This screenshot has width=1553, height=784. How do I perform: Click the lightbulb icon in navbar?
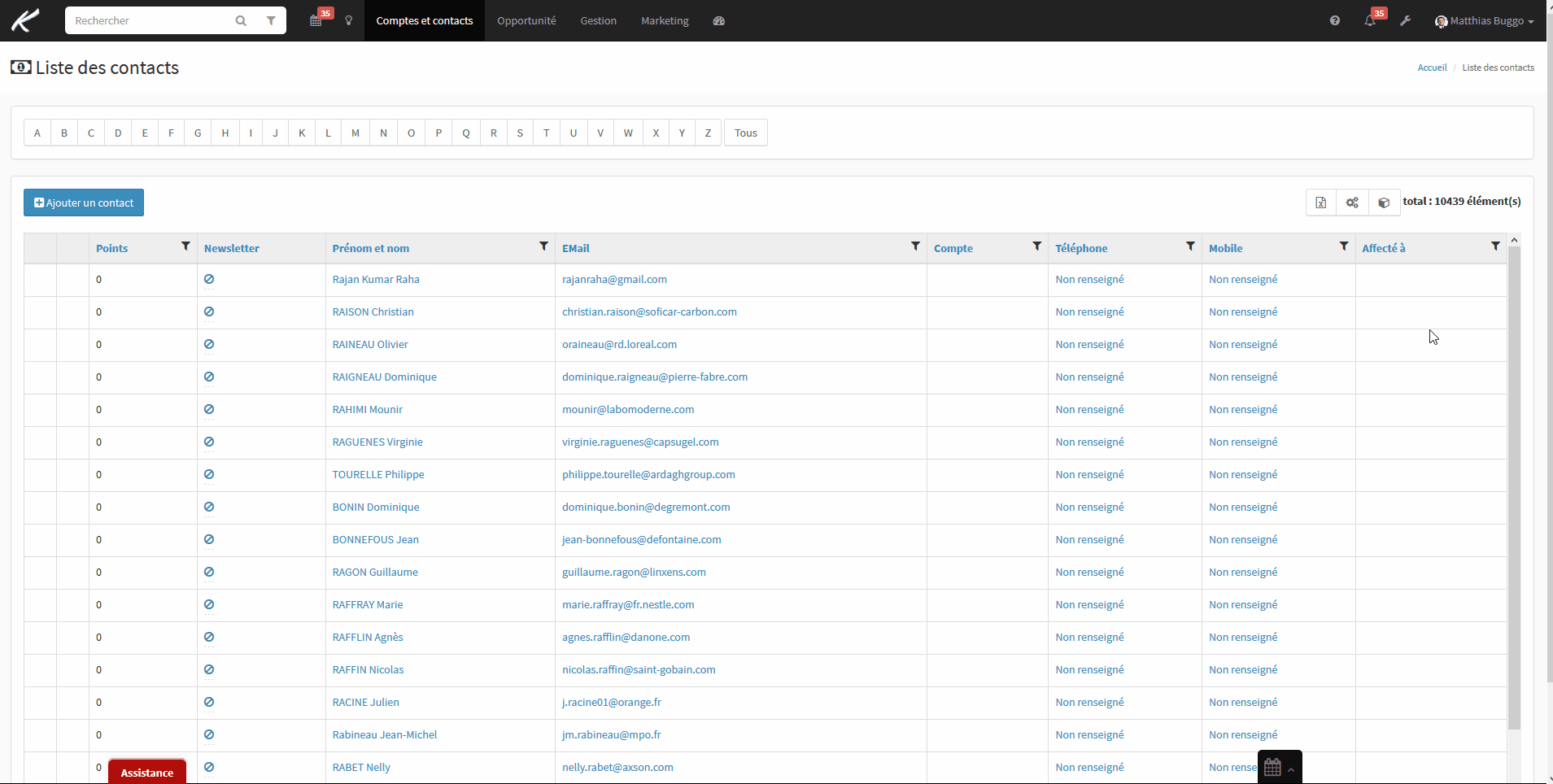pyautogui.click(x=349, y=20)
